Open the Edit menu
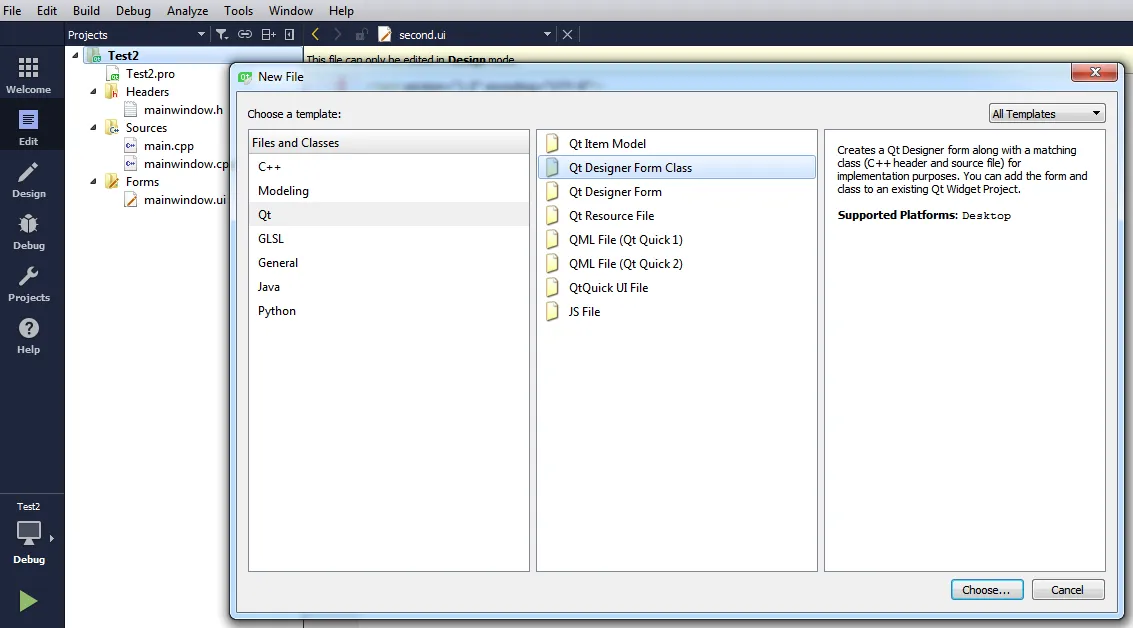The height and width of the screenshot is (628, 1133). point(47,11)
